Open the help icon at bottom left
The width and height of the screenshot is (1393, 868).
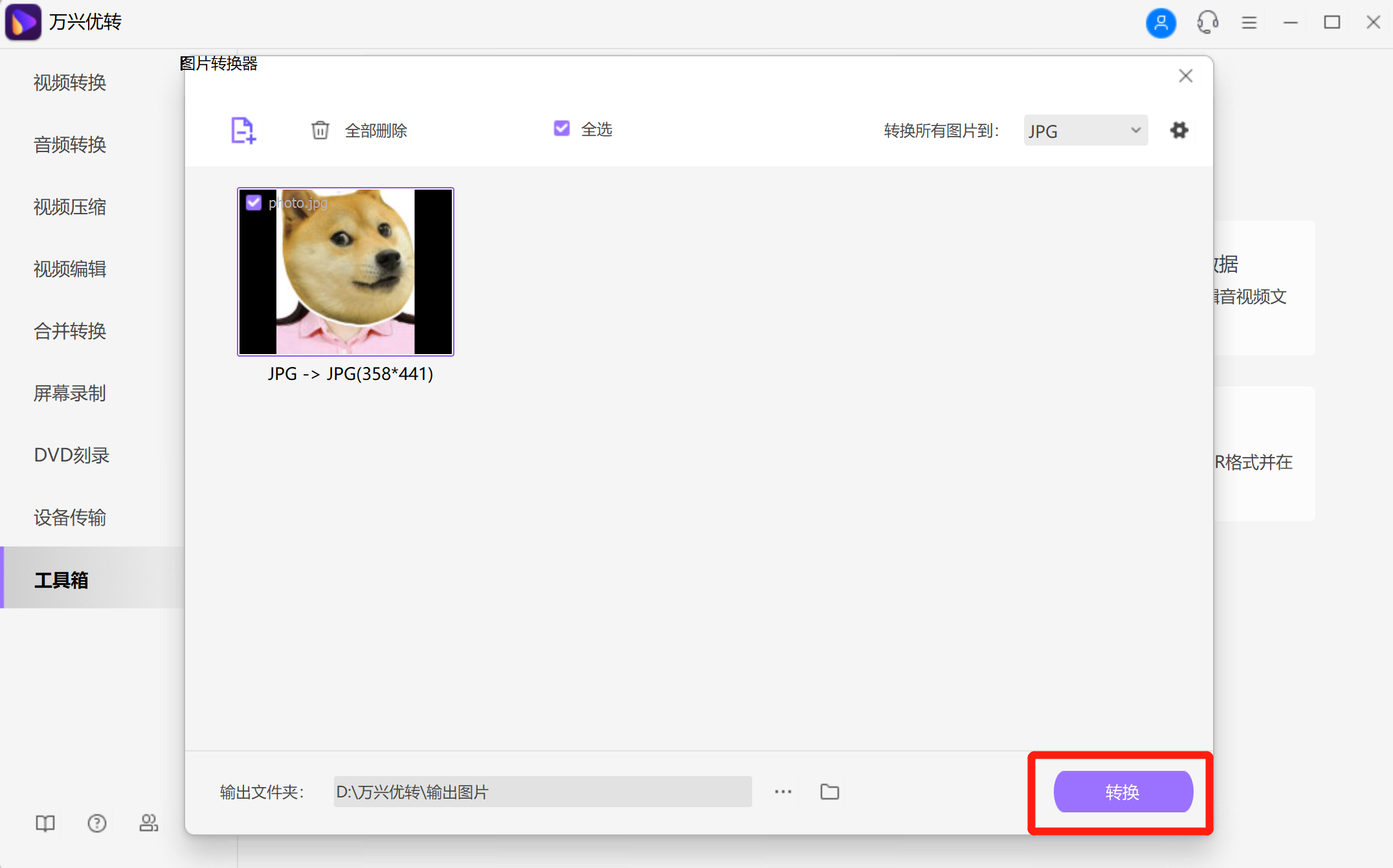coord(96,823)
